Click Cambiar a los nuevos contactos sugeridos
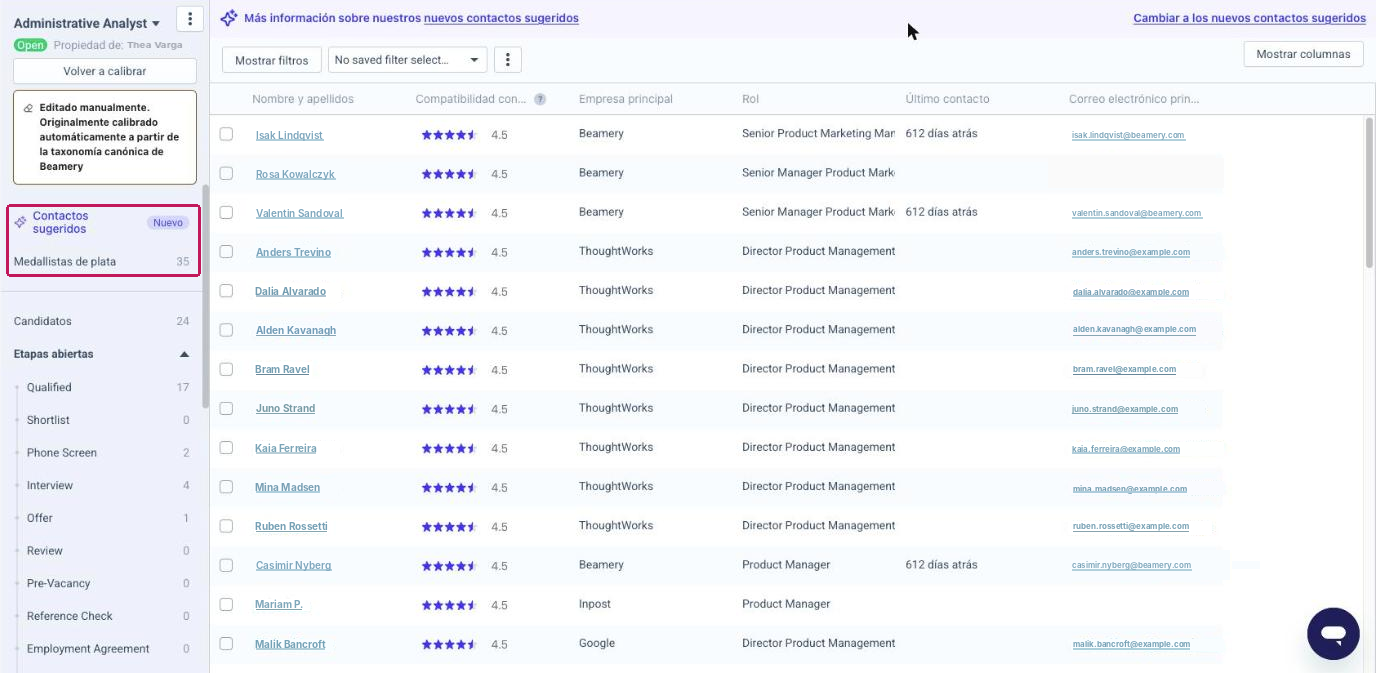Image resolution: width=1376 pixels, height=673 pixels. (x=1249, y=18)
